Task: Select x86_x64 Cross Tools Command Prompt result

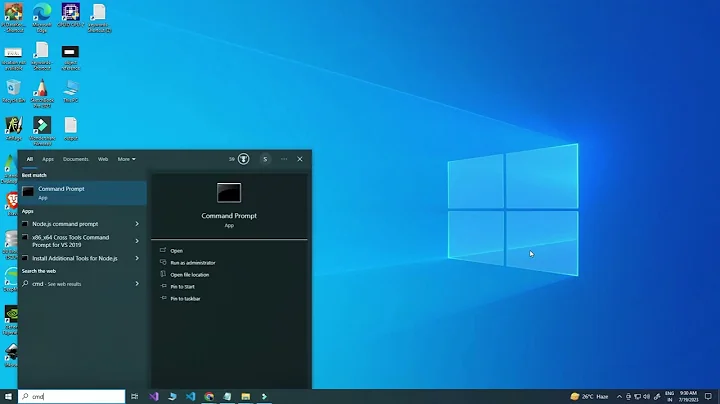Action: (x=71, y=241)
